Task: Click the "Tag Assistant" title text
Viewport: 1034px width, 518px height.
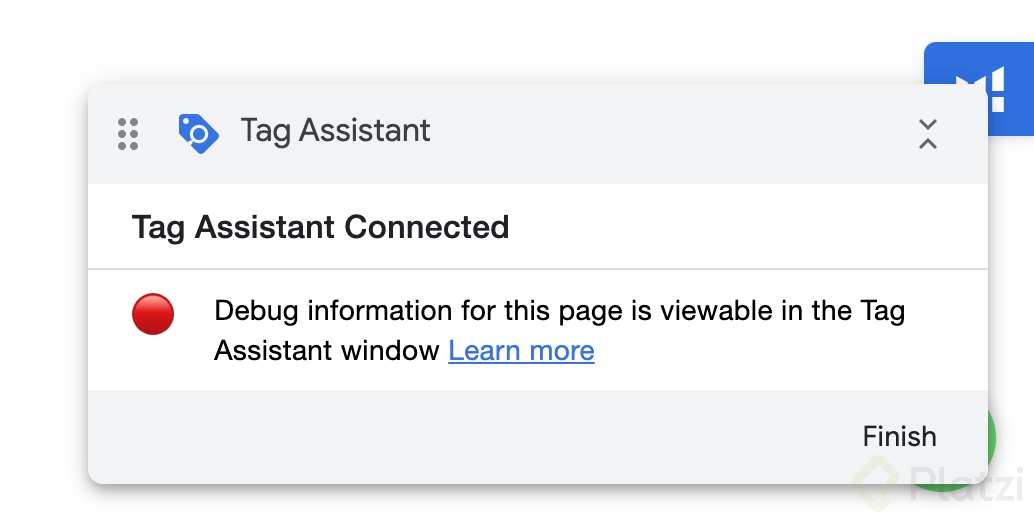Action: coord(335,131)
